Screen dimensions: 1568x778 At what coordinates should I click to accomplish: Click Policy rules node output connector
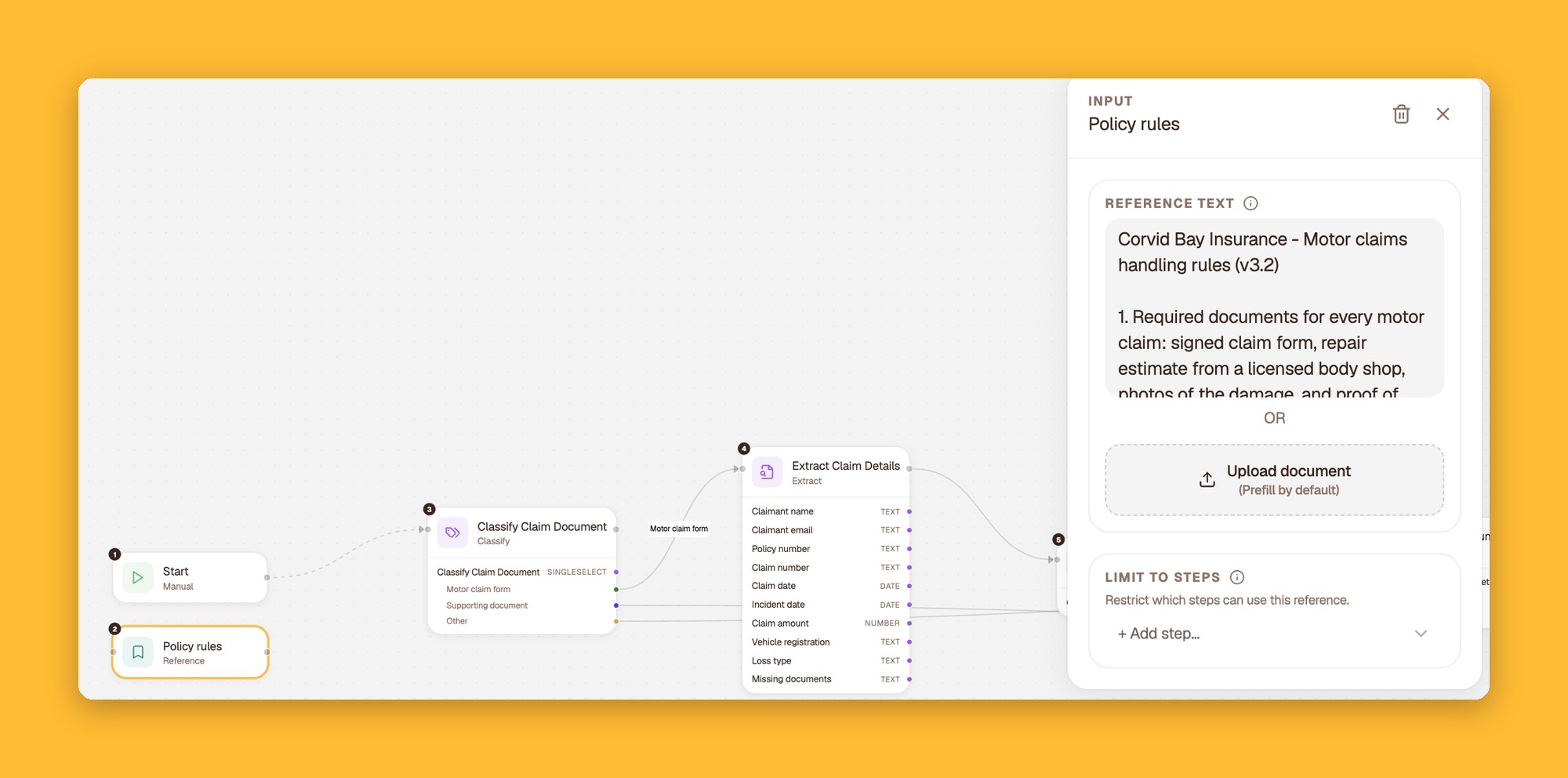point(267,653)
